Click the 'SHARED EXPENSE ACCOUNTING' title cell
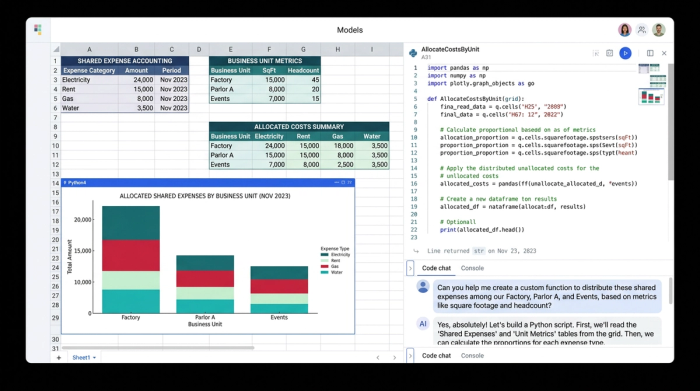 coord(125,61)
